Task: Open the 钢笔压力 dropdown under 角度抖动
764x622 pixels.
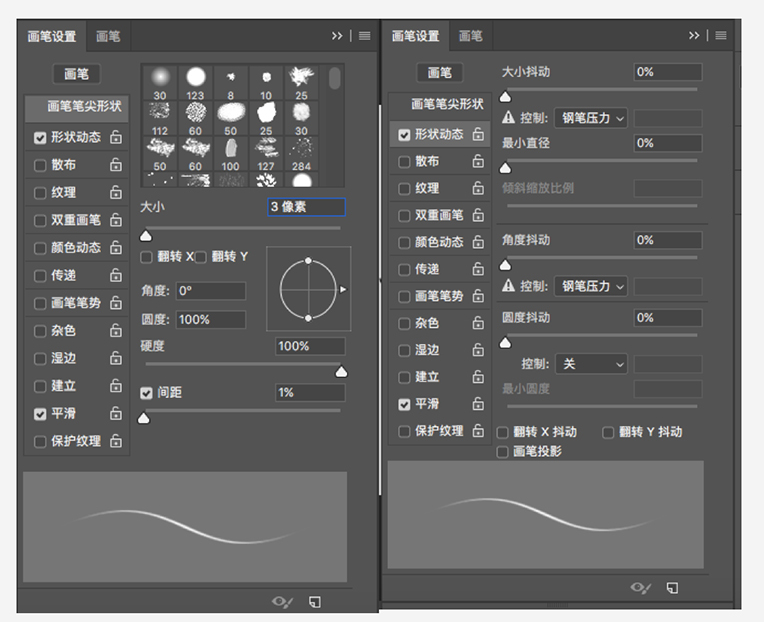Action: (591, 287)
